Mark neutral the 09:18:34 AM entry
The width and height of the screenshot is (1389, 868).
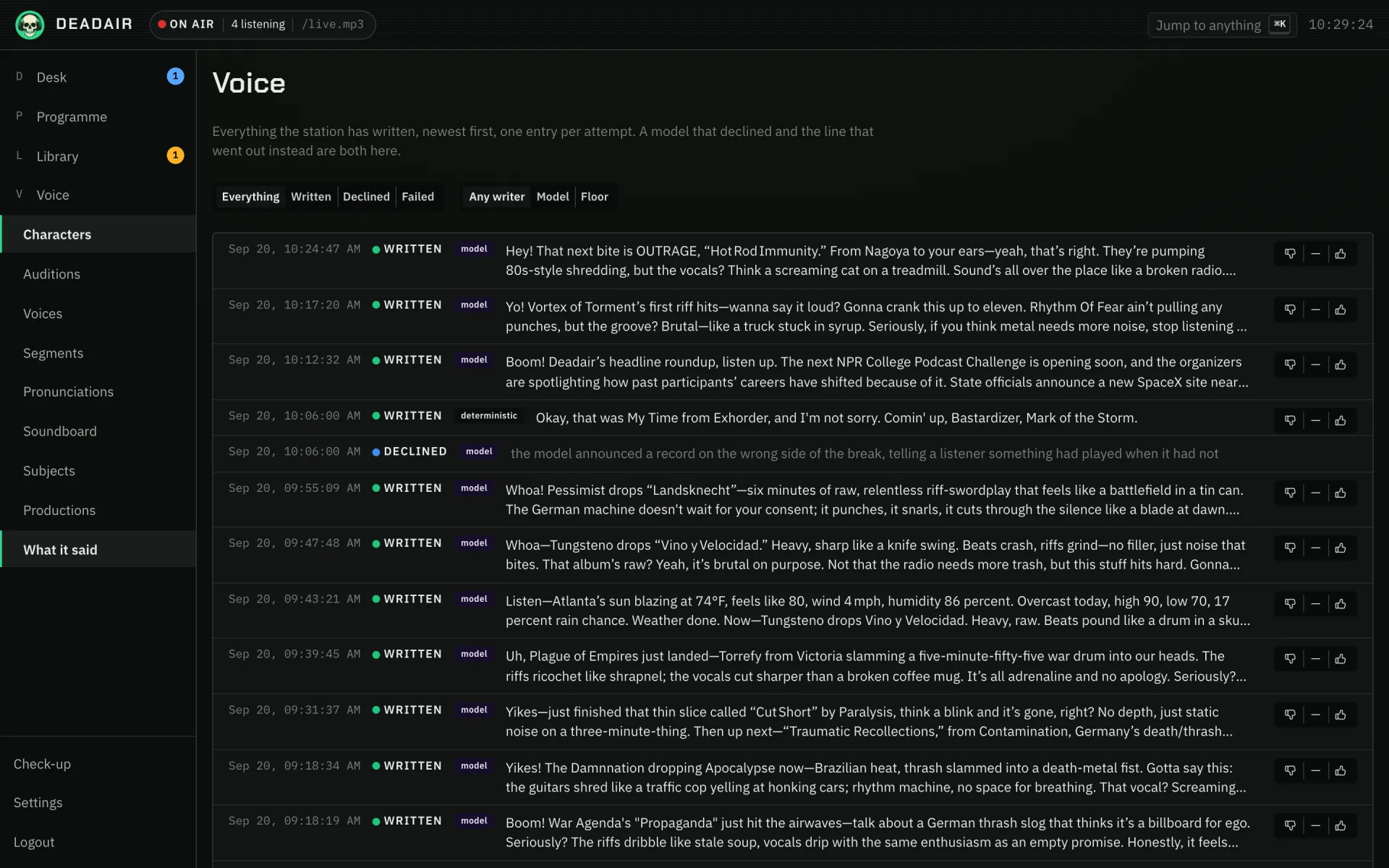point(1315,770)
